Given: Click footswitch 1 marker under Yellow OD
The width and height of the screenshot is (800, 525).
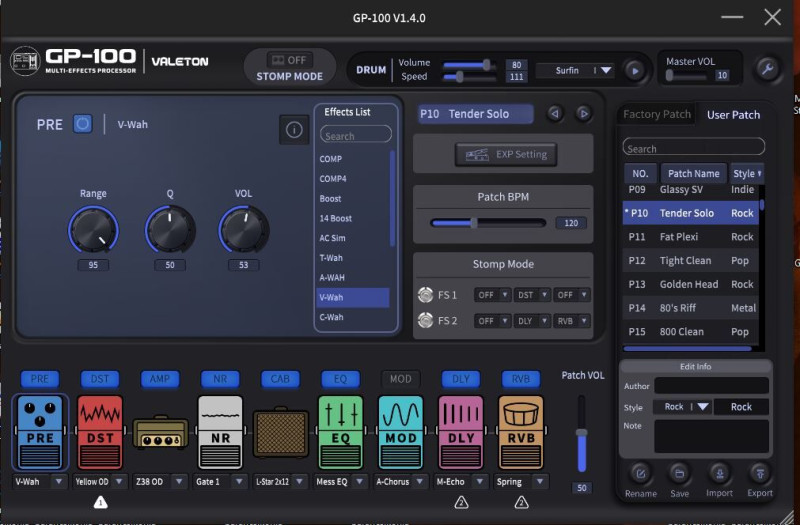Looking at the screenshot, I should tap(101, 503).
